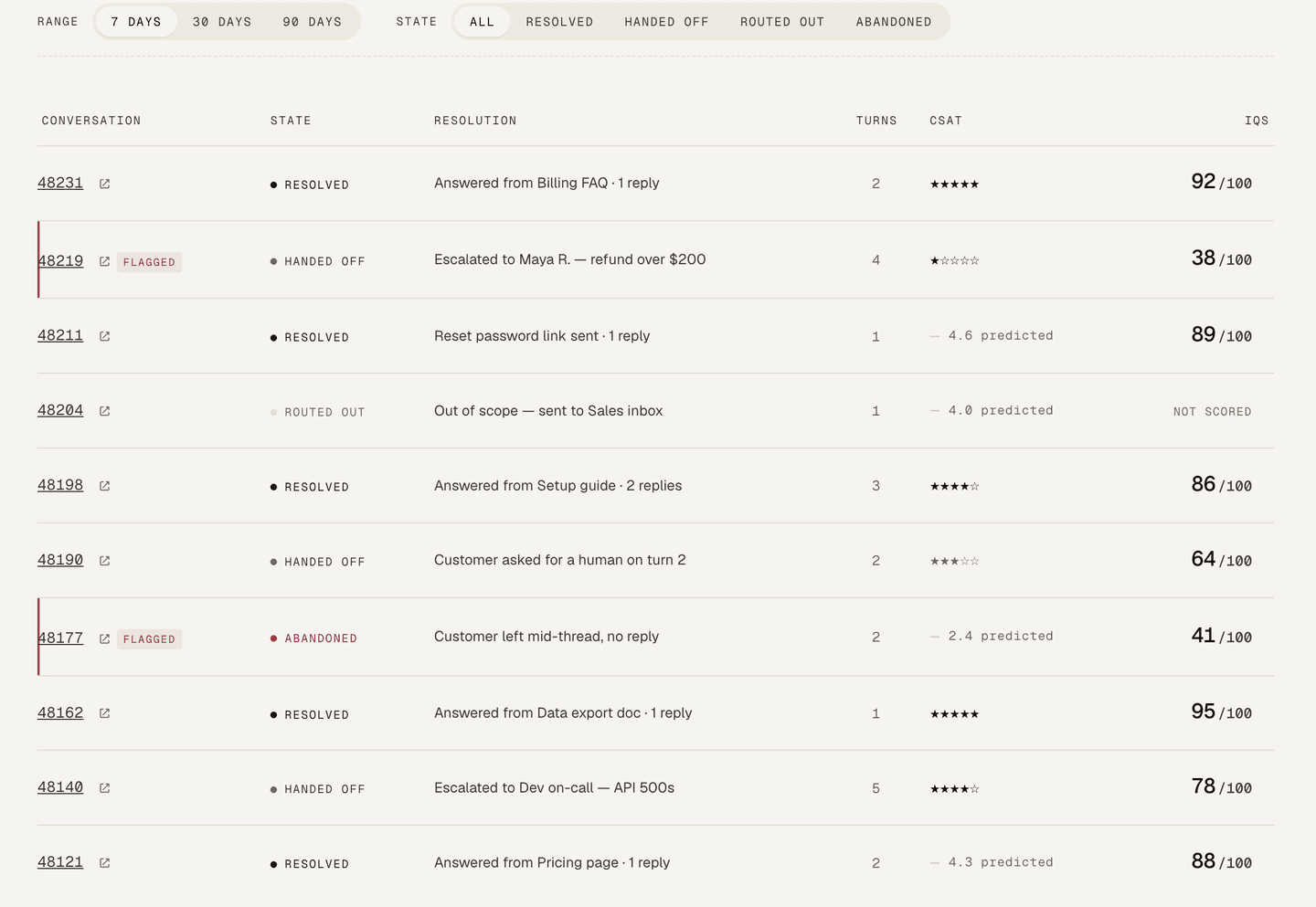The width and height of the screenshot is (1316, 907).
Task: Click the 95/100 IQS score
Action: (1221, 712)
